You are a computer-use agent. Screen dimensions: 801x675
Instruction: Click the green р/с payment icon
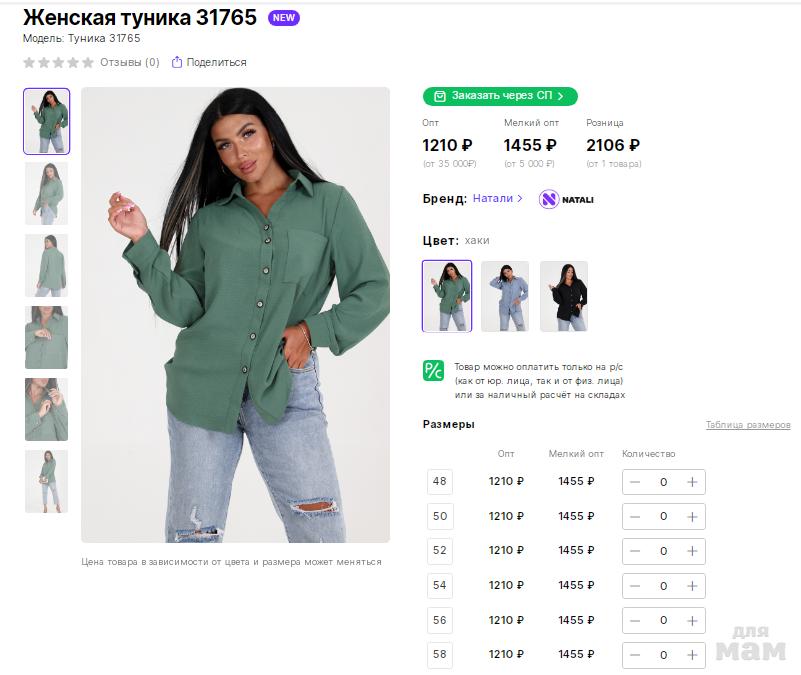[x=433, y=370]
